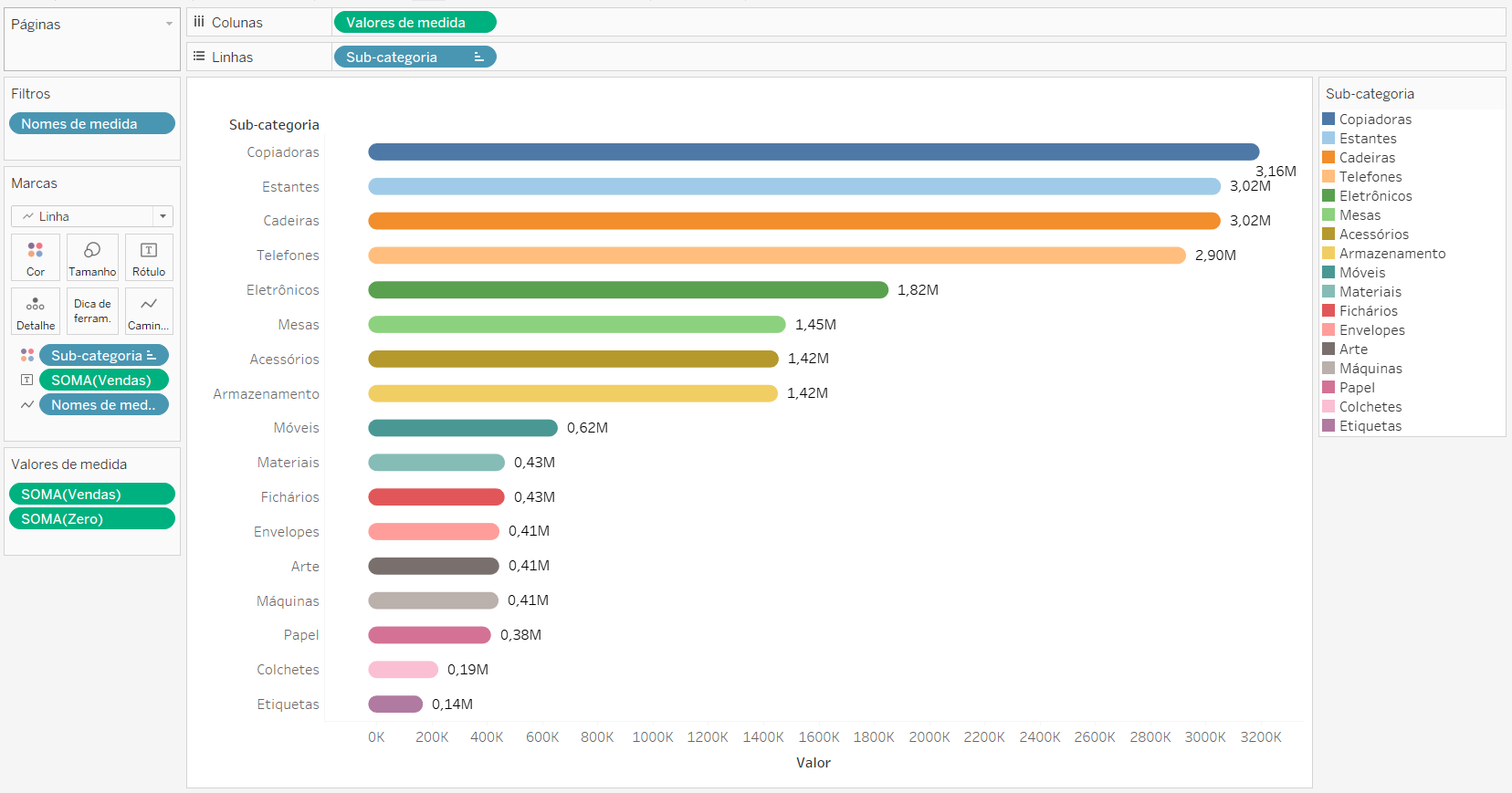Select Colchetes in the color legend
The height and width of the screenshot is (793, 1512).
pos(1370,406)
